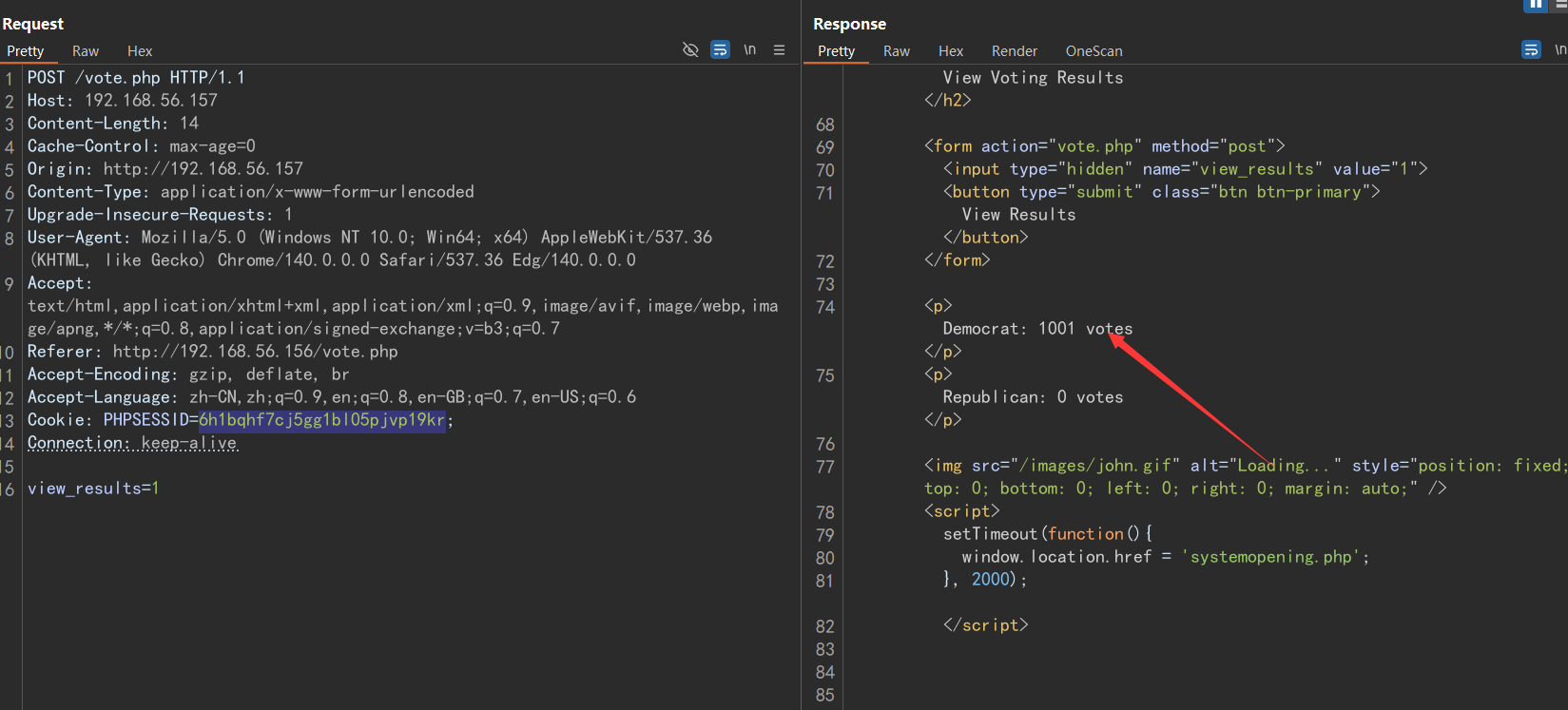Switch Request view to Hex tab
The image size is (1568, 710).
point(140,51)
